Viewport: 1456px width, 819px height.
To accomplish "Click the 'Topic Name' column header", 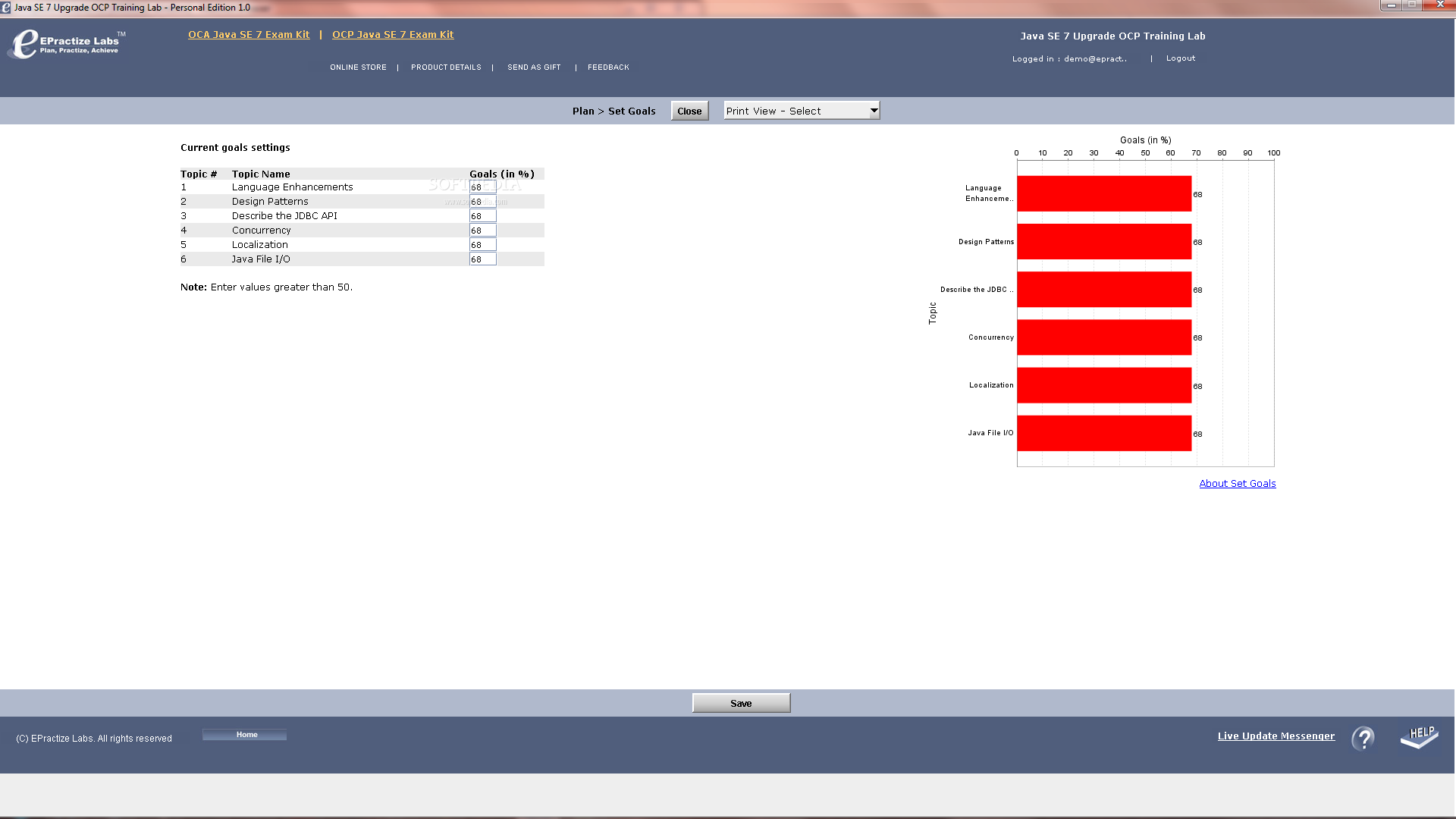I will click(261, 174).
